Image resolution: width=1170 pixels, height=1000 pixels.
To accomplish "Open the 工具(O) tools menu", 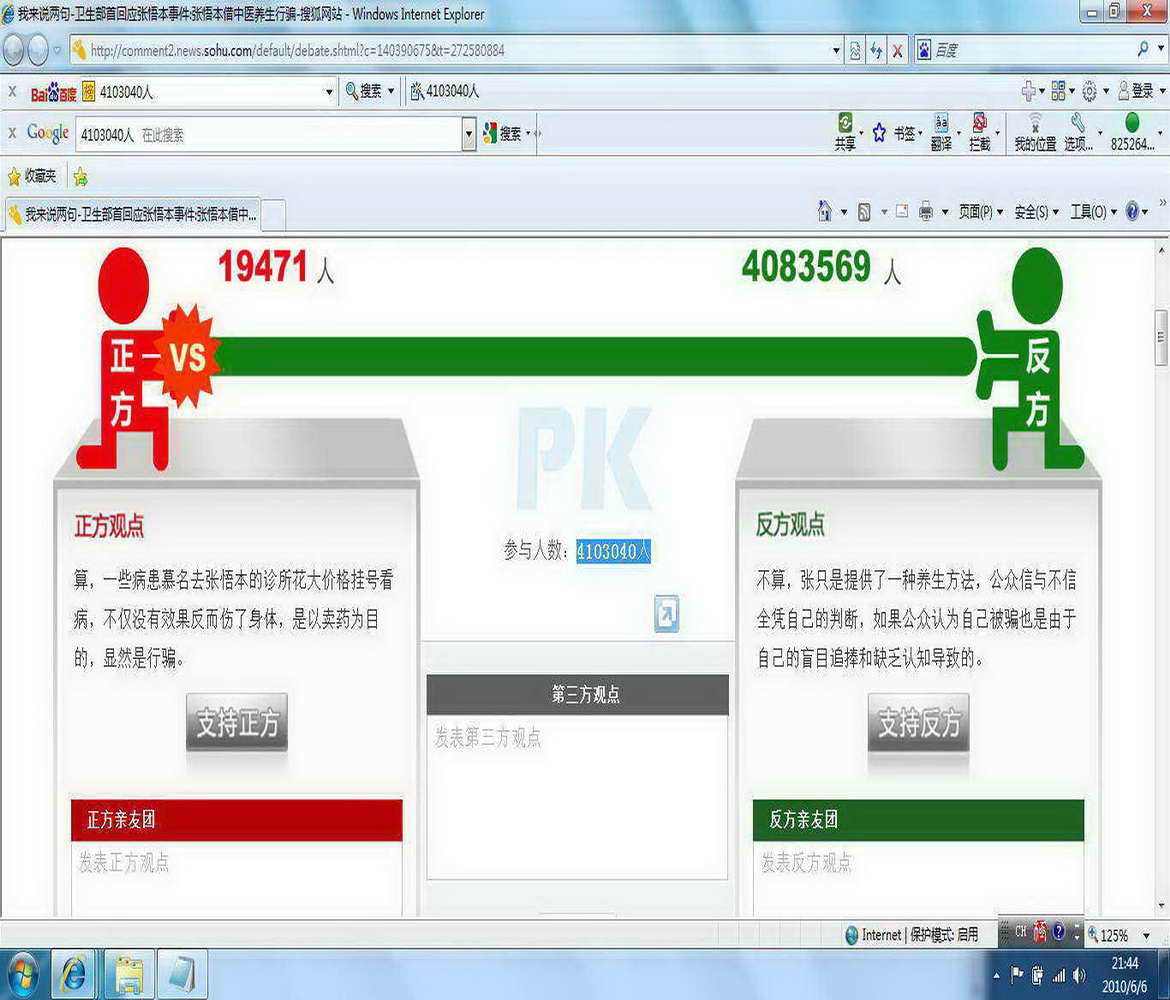I will click(x=1092, y=212).
